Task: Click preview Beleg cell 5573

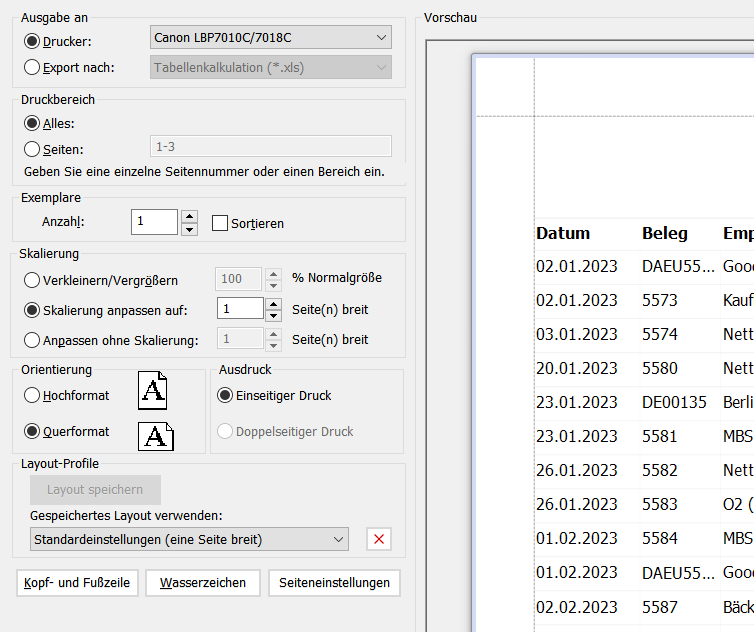Action: coord(660,300)
